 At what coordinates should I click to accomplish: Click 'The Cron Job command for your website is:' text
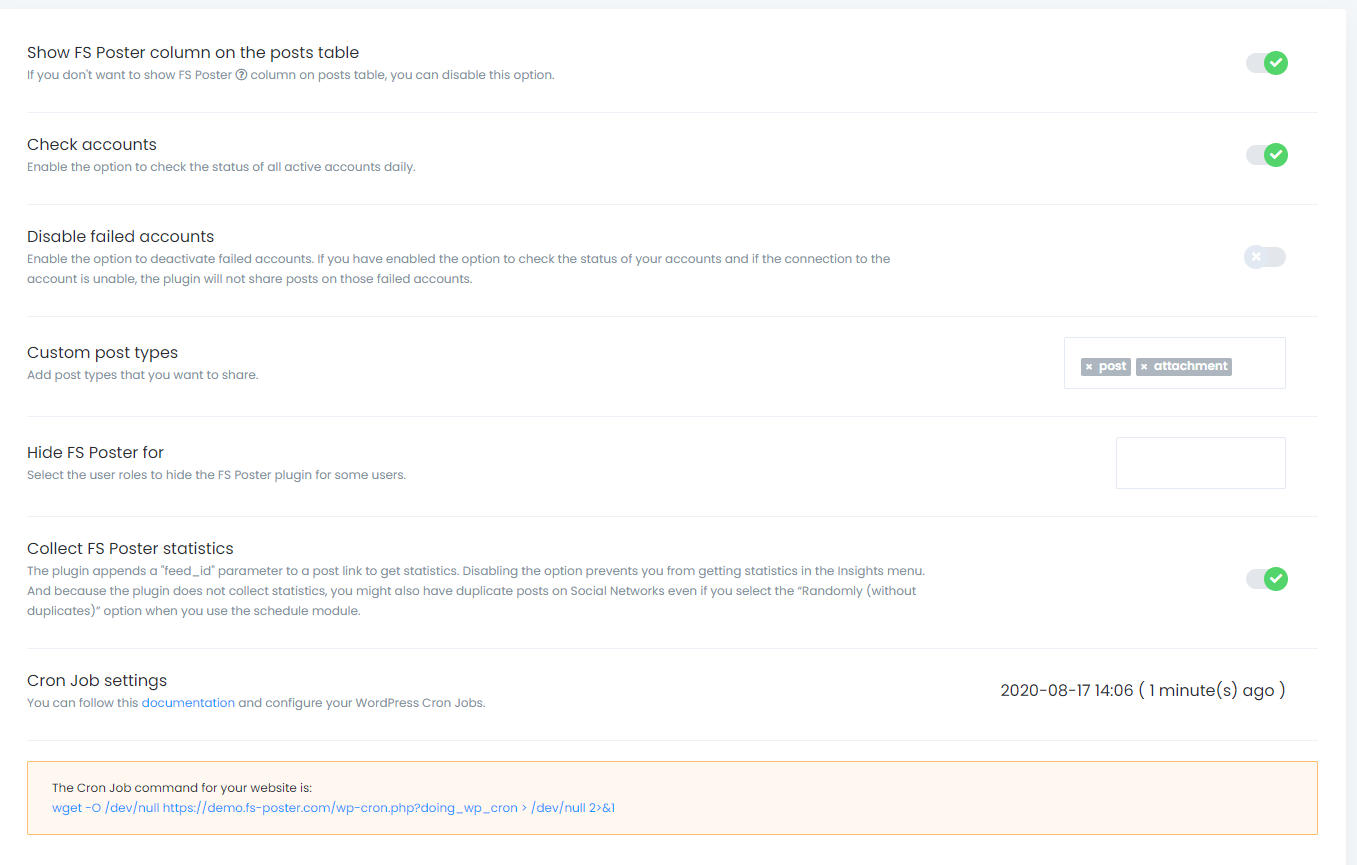tap(182, 788)
